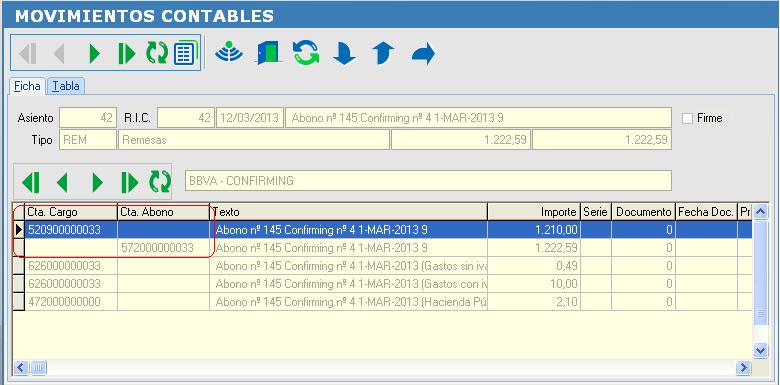Switch to the Tabla tab
The height and width of the screenshot is (385, 780).
click(66, 86)
